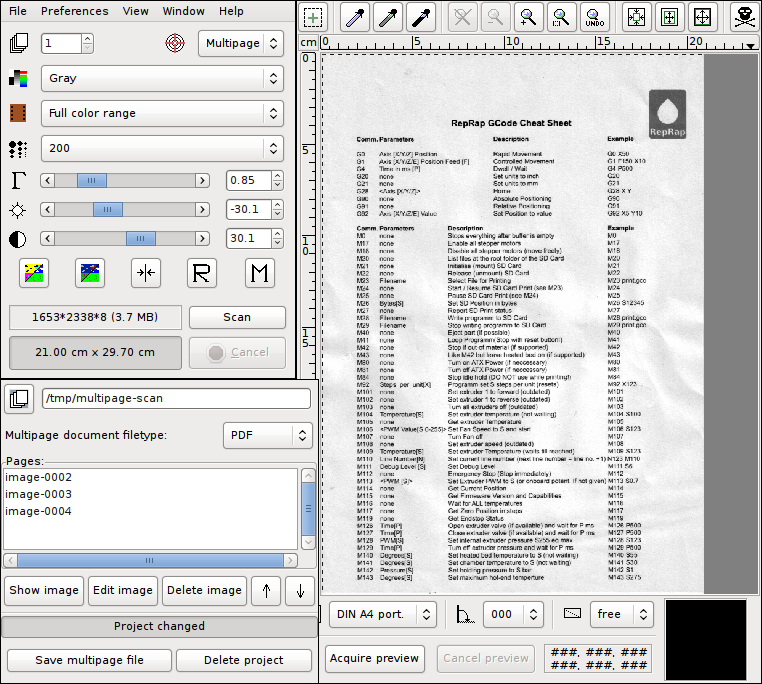The width and height of the screenshot is (762, 684).
Task: Click the R restore enhancement icon
Action: (203, 273)
